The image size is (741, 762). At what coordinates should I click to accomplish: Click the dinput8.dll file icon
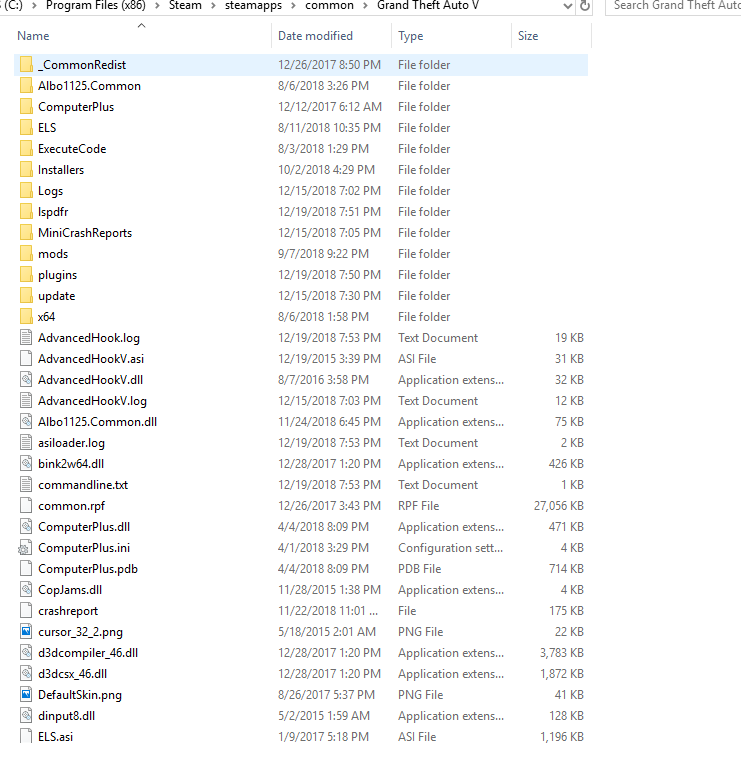pos(26,716)
